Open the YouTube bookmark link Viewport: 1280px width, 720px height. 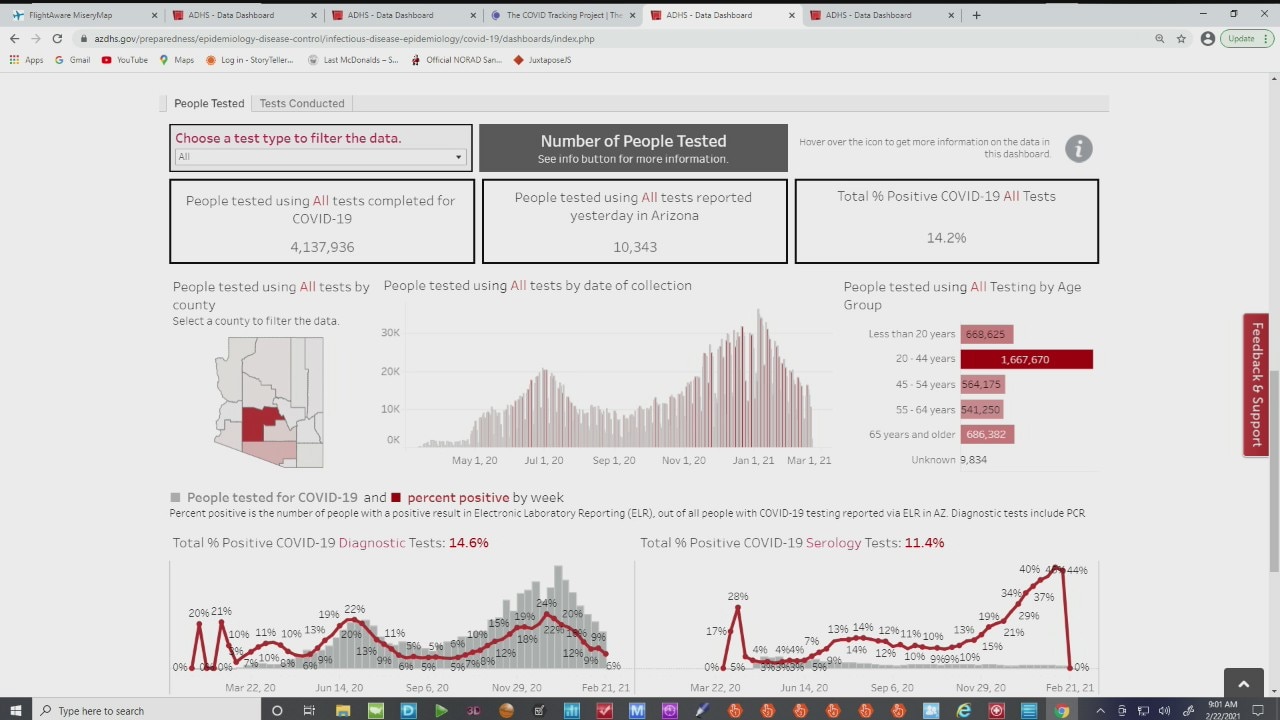point(125,60)
